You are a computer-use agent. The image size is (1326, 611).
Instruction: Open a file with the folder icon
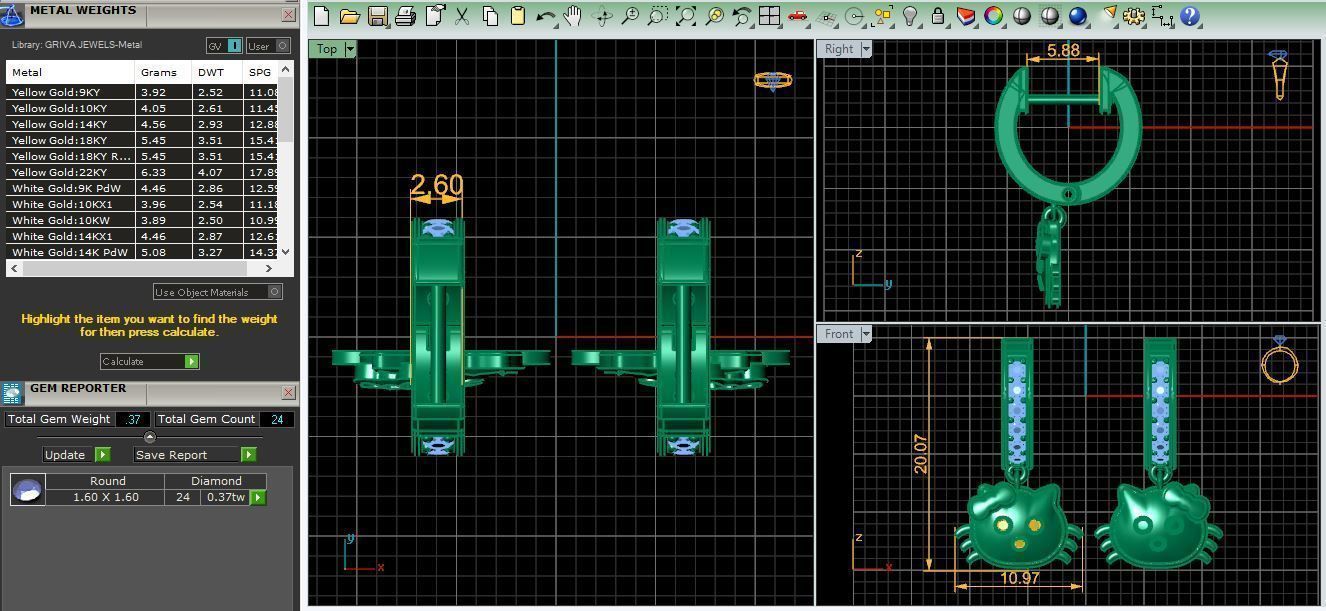(350, 16)
